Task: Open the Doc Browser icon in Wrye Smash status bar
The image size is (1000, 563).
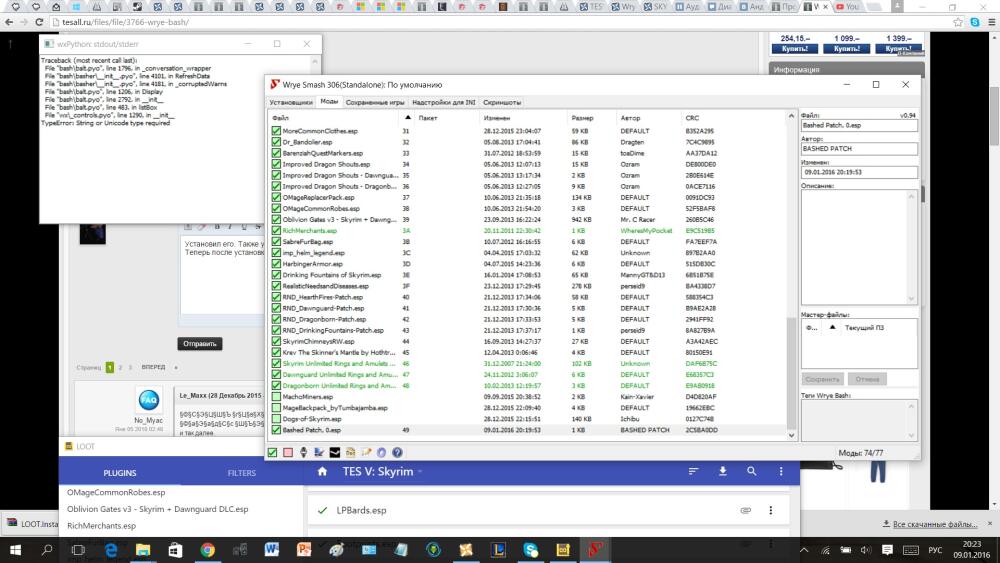Action: (x=350, y=453)
